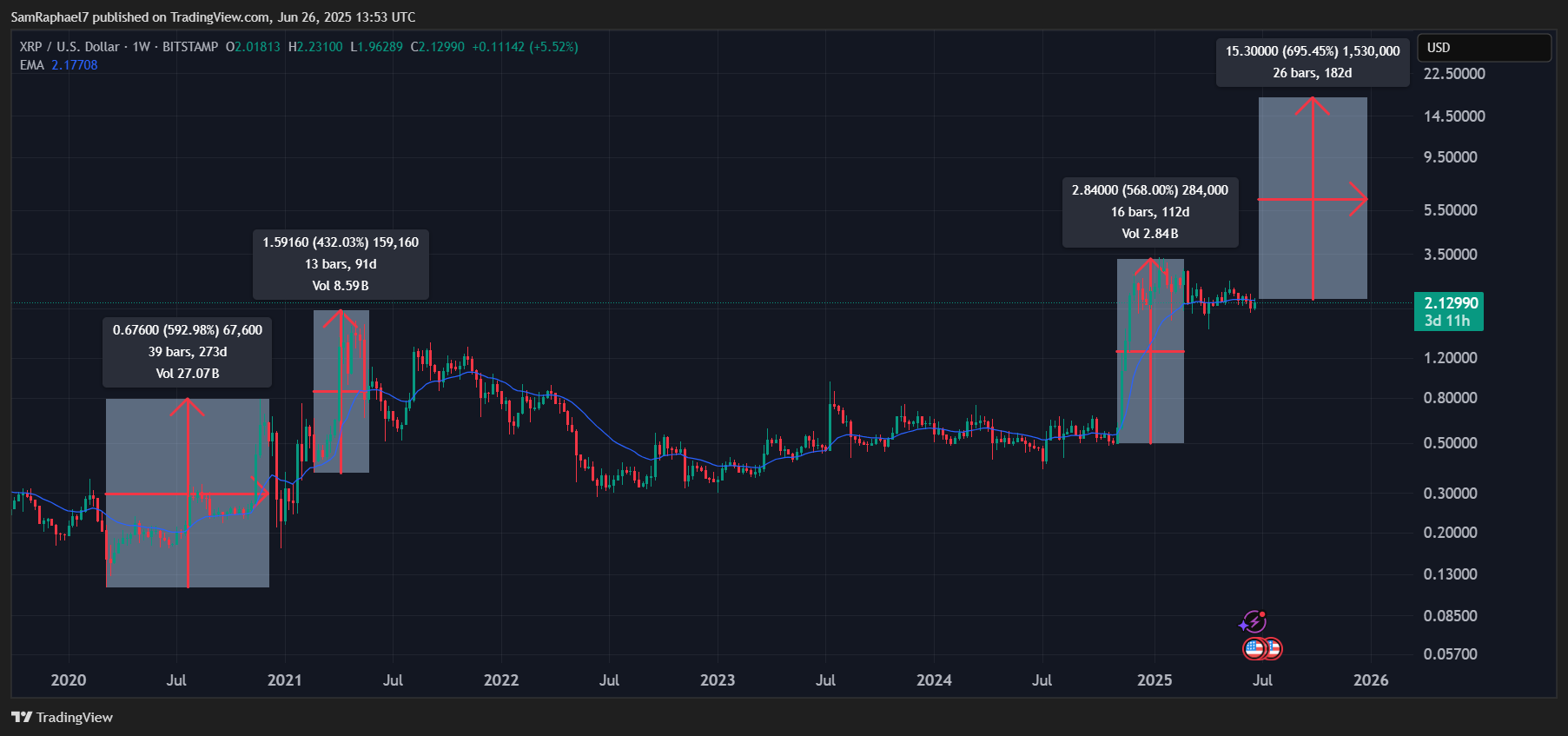Click the low value L1.96289
1568x736 pixels.
tap(376, 47)
